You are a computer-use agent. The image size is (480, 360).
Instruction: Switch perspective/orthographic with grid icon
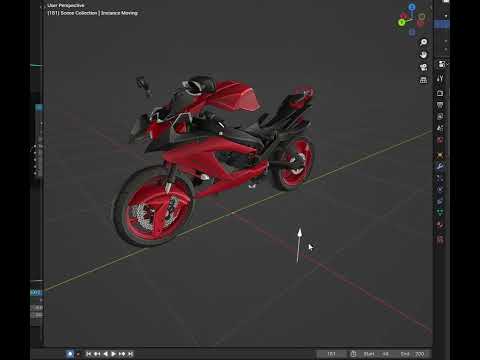[x=423, y=80]
